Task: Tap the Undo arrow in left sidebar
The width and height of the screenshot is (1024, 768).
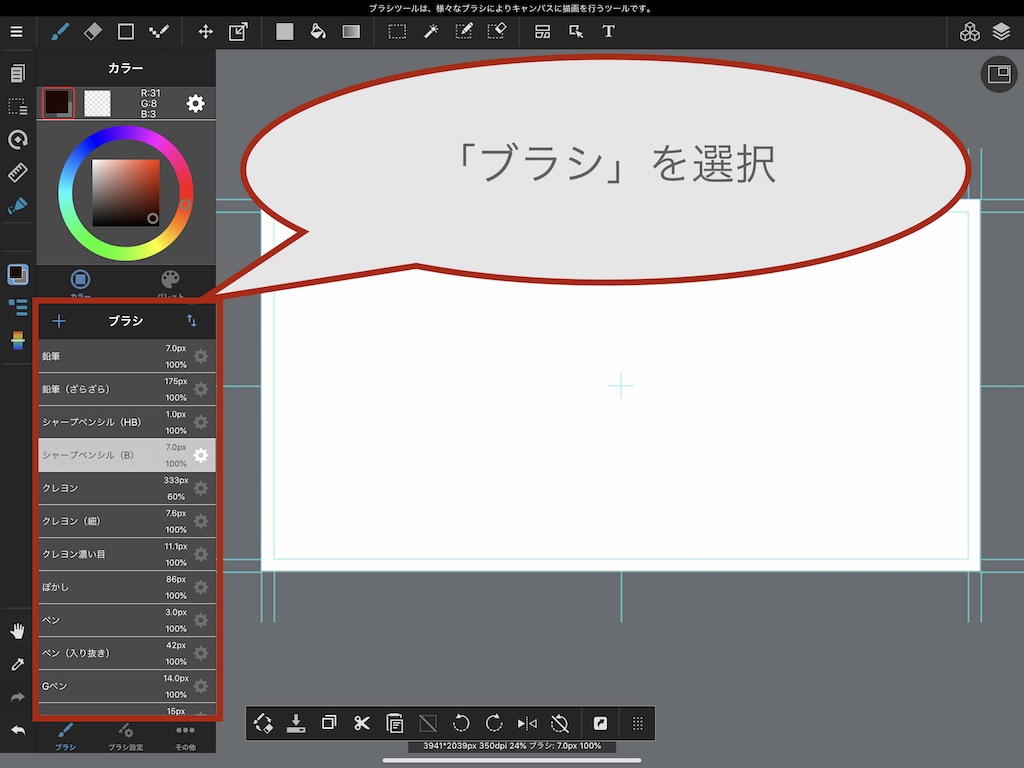Action: [x=17, y=729]
